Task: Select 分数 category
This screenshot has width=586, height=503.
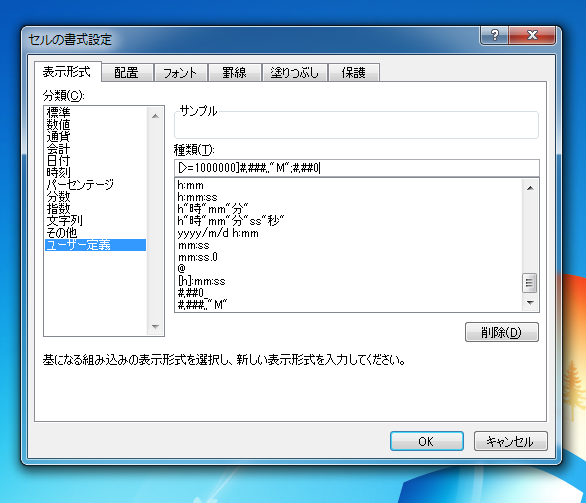Action: (95, 196)
